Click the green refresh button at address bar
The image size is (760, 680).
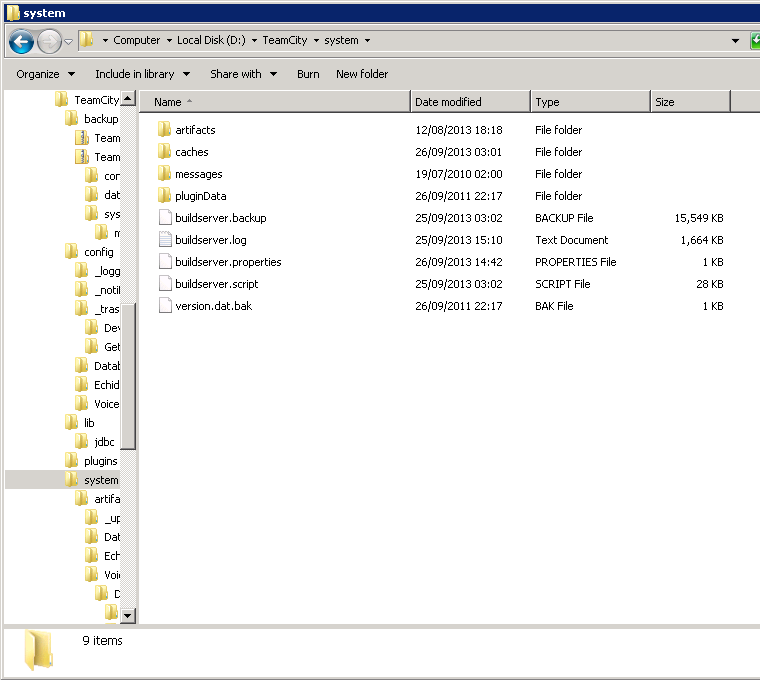pos(755,41)
